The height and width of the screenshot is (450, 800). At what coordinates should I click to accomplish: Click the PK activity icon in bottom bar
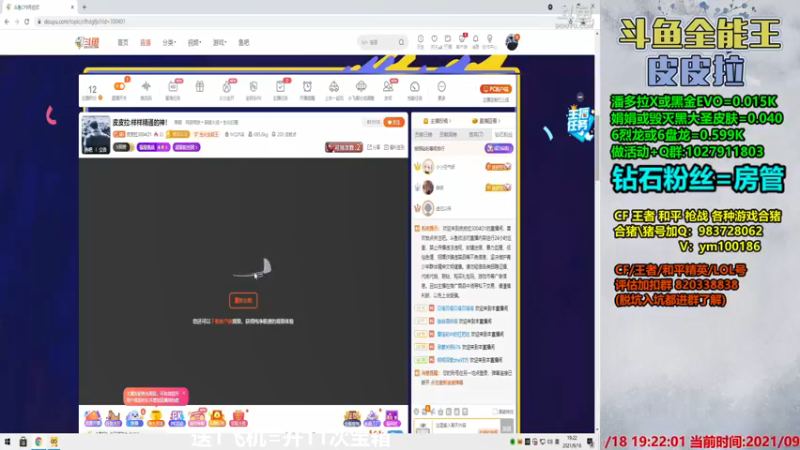coord(177,418)
